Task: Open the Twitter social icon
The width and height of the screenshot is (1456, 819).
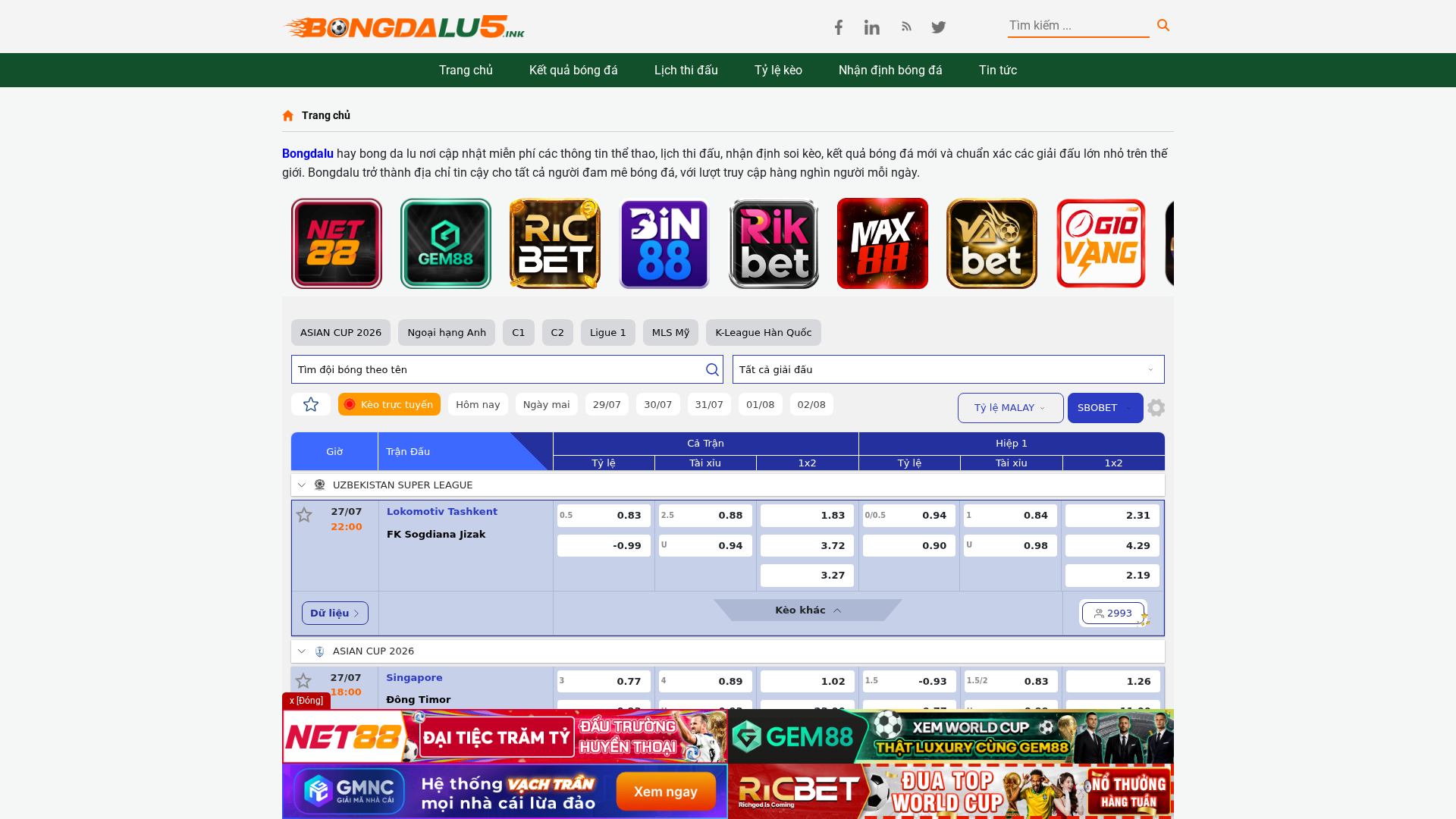Action: [x=938, y=27]
